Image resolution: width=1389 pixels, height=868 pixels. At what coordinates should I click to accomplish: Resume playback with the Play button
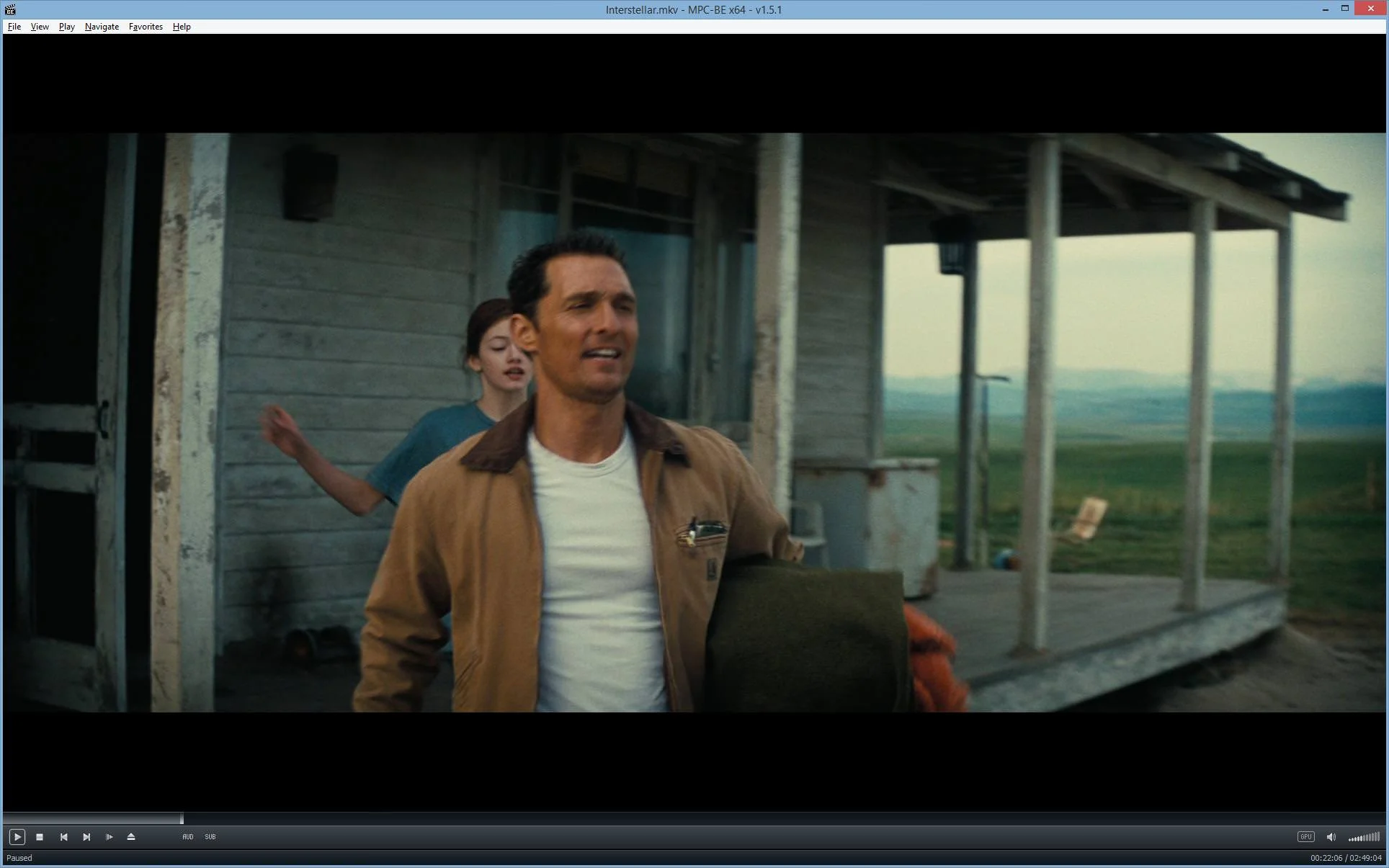[x=17, y=836]
